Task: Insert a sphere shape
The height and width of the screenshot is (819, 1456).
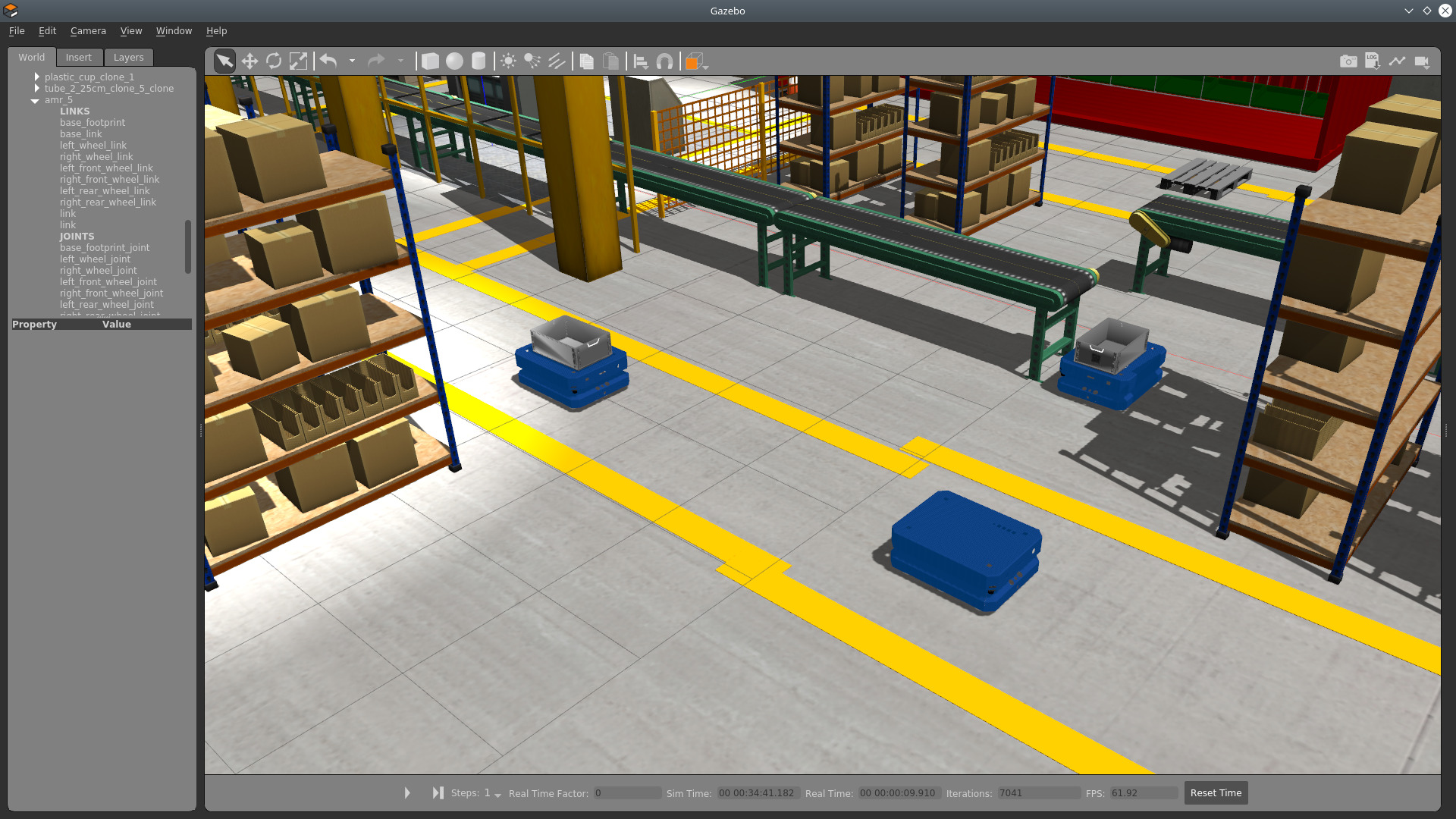Action: point(454,61)
